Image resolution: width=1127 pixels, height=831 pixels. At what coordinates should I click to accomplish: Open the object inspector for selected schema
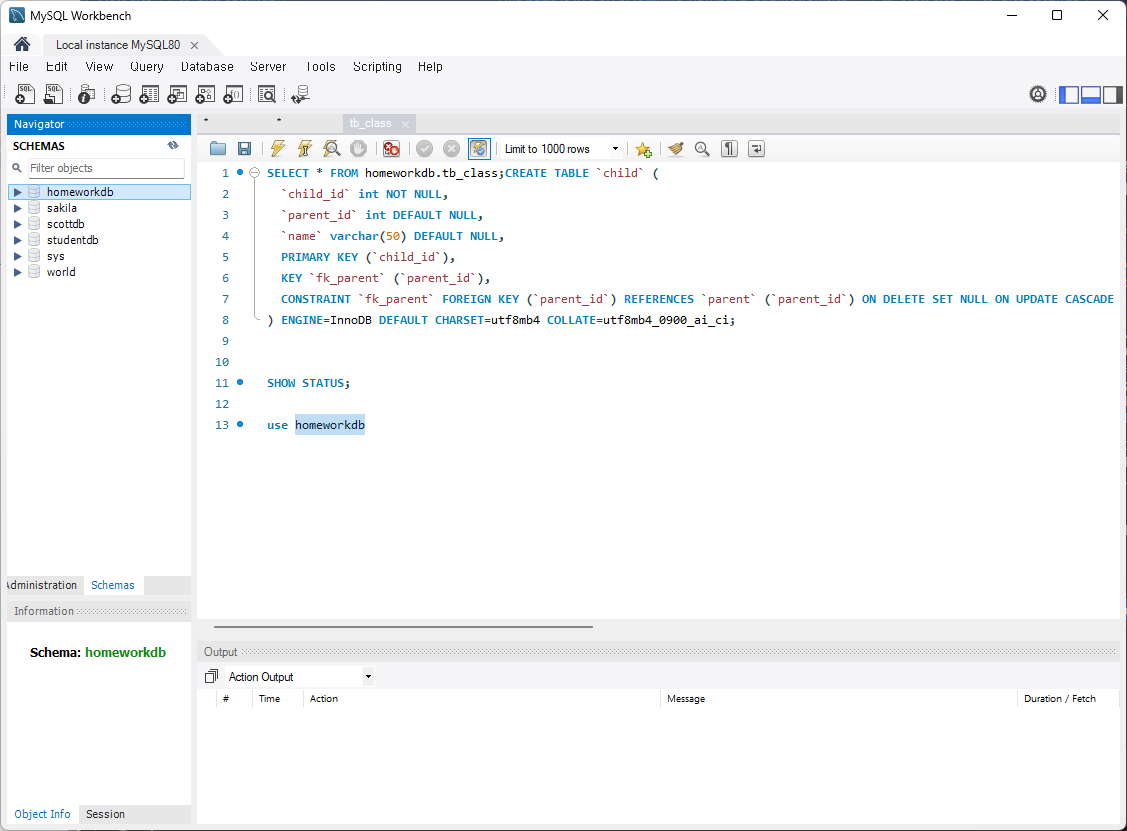(x=86, y=93)
